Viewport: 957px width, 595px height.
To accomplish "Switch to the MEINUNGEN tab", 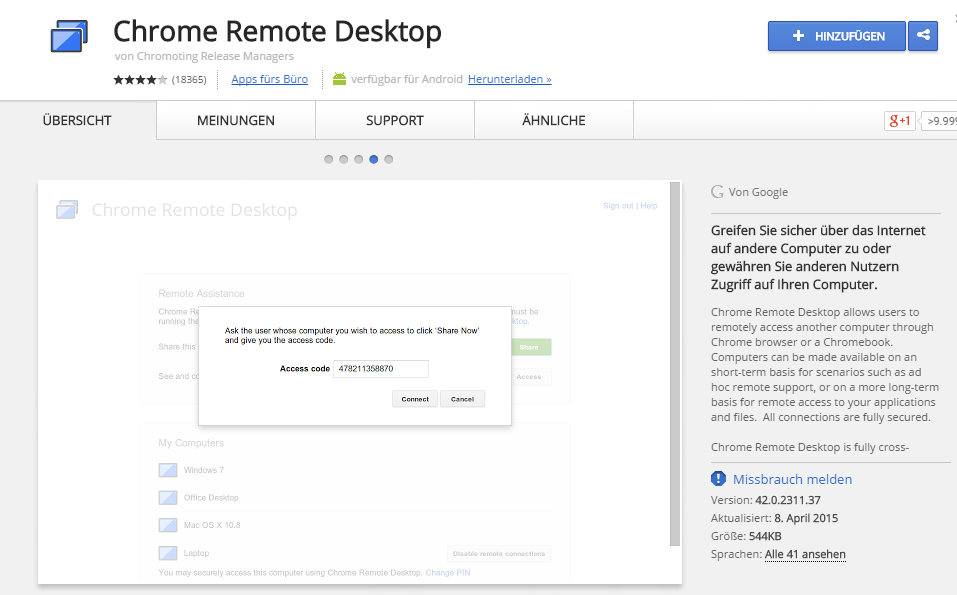I will tap(236, 121).
